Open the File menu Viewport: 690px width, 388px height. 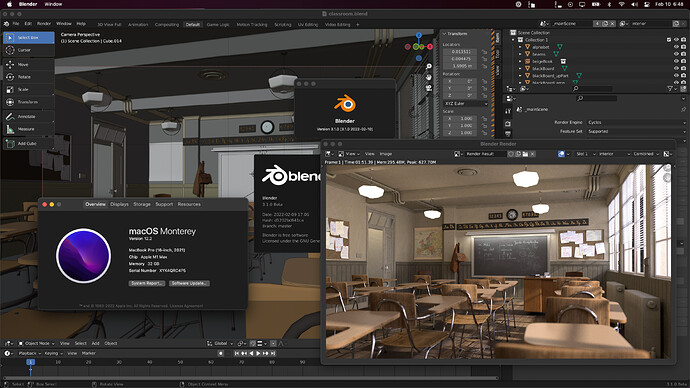16,24
